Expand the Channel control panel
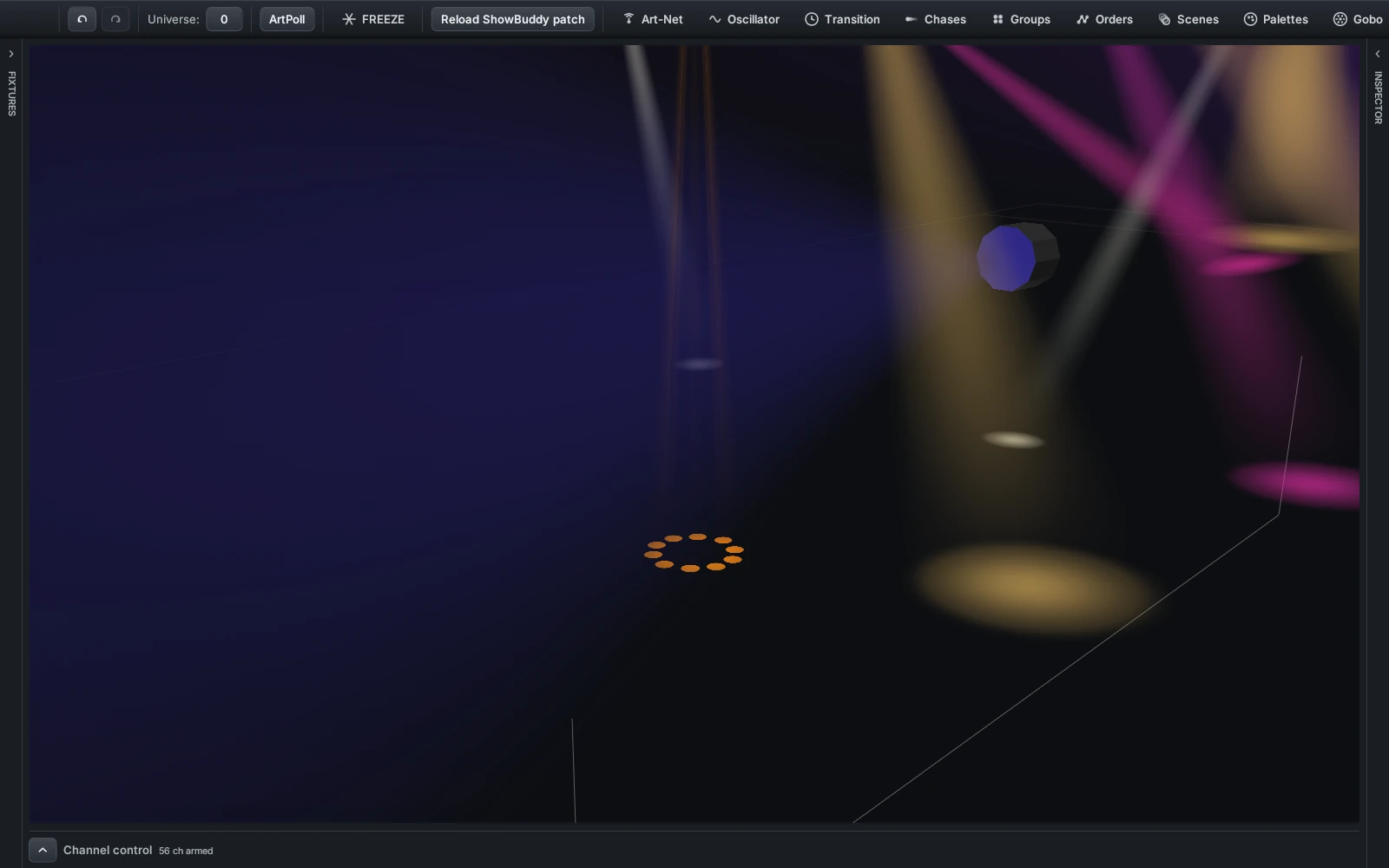This screenshot has height=868, width=1389. [43, 850]
